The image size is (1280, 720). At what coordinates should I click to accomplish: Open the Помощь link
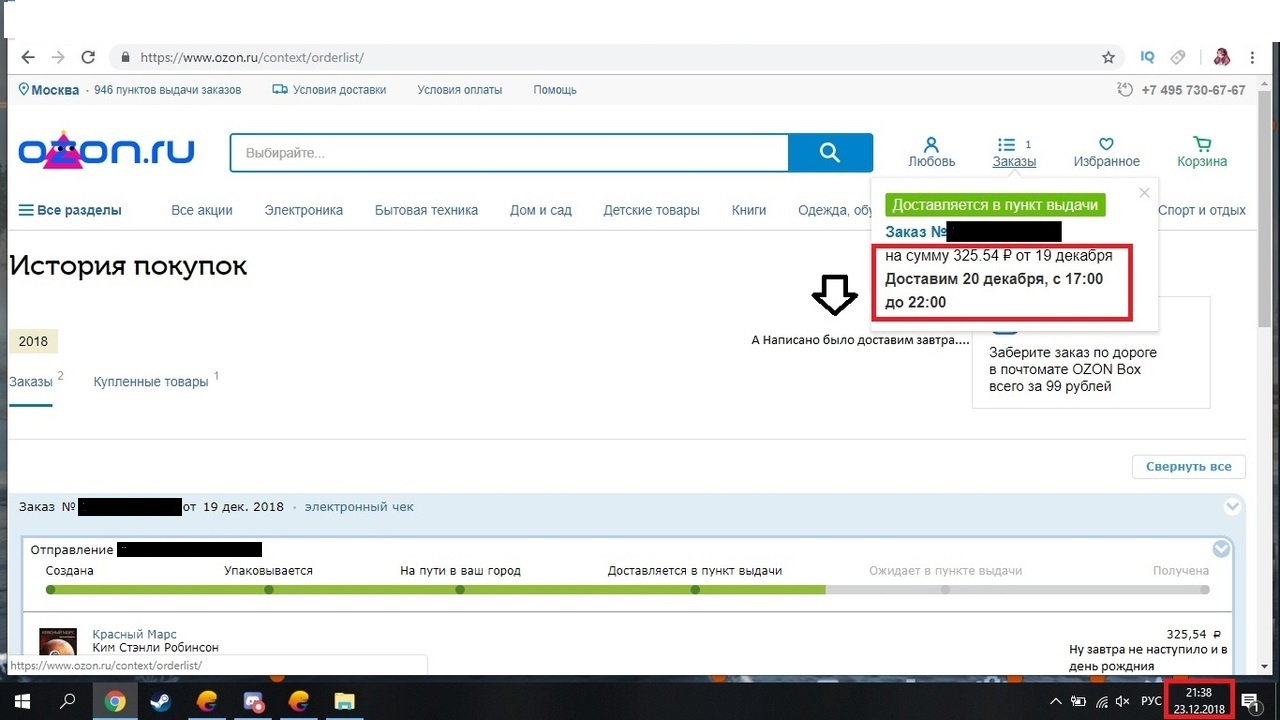555,90
